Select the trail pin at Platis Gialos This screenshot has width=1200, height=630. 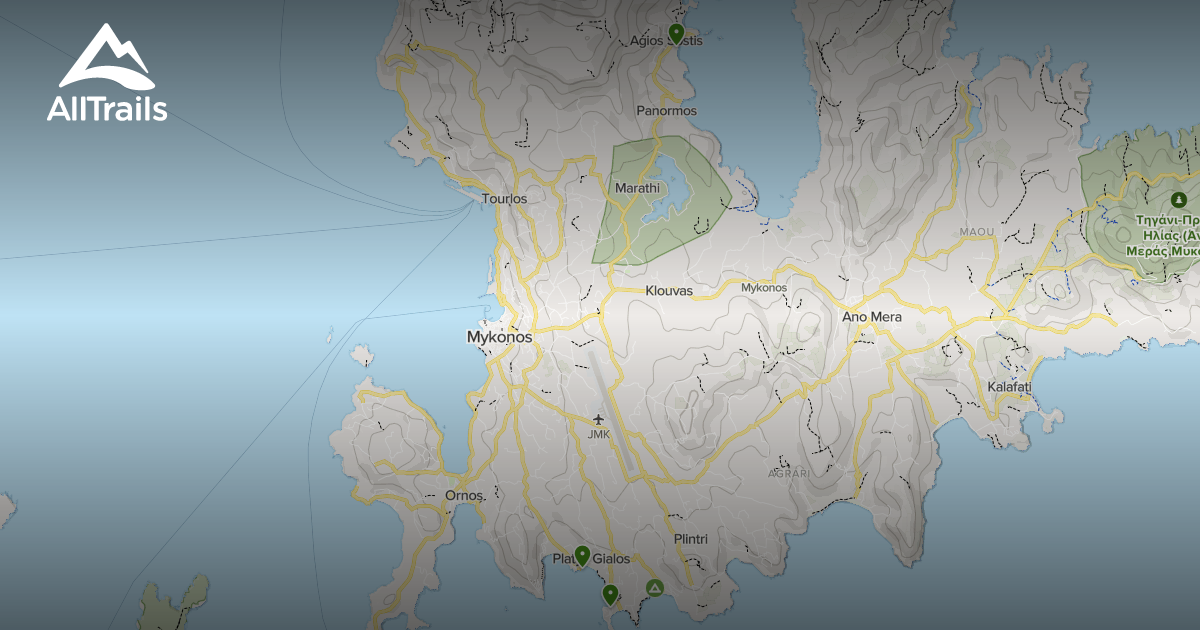click(581, 555)
